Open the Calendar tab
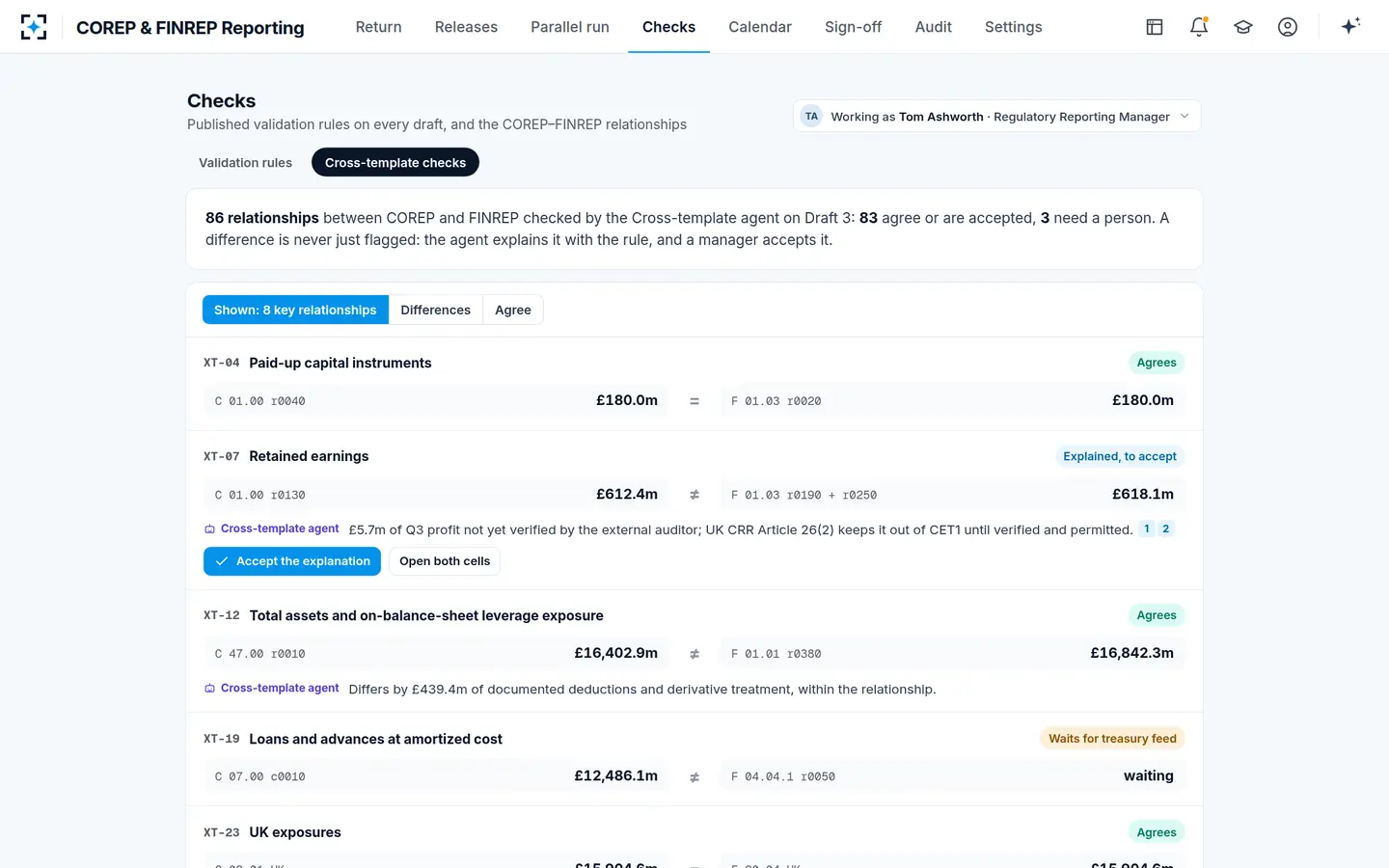This screenshot has height=868, width=1389. pos(760,27)
